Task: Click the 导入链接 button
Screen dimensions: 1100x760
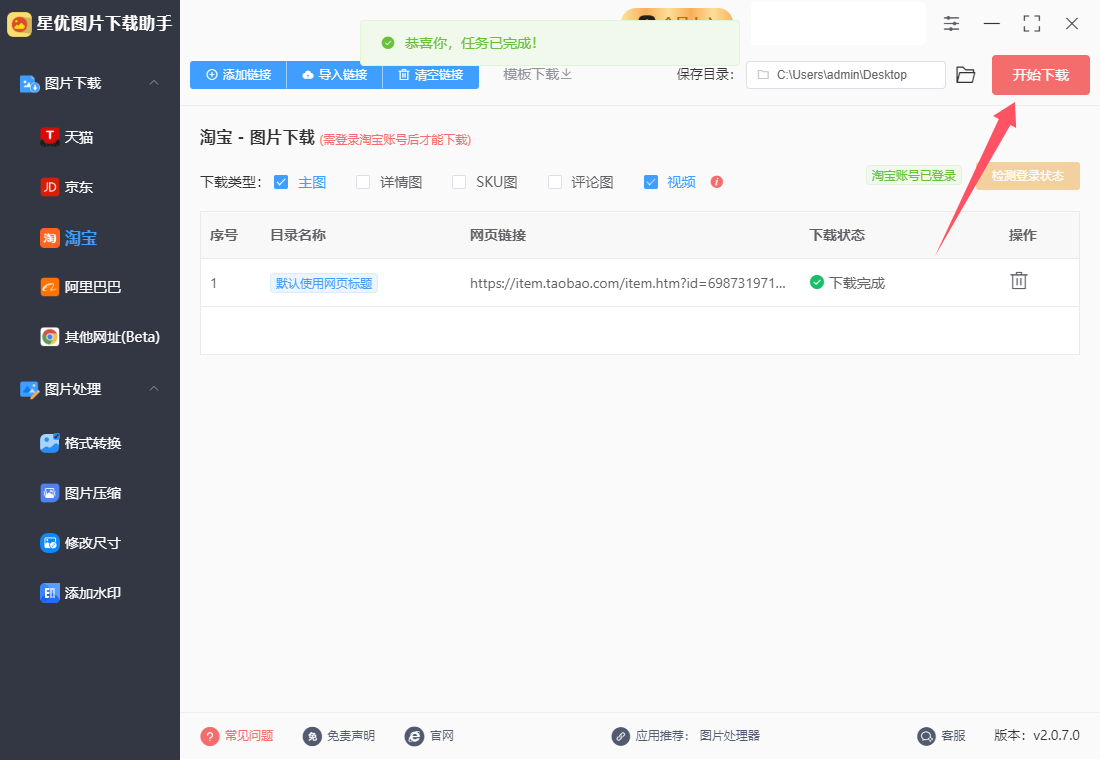Action: click(x=335, y=75)
